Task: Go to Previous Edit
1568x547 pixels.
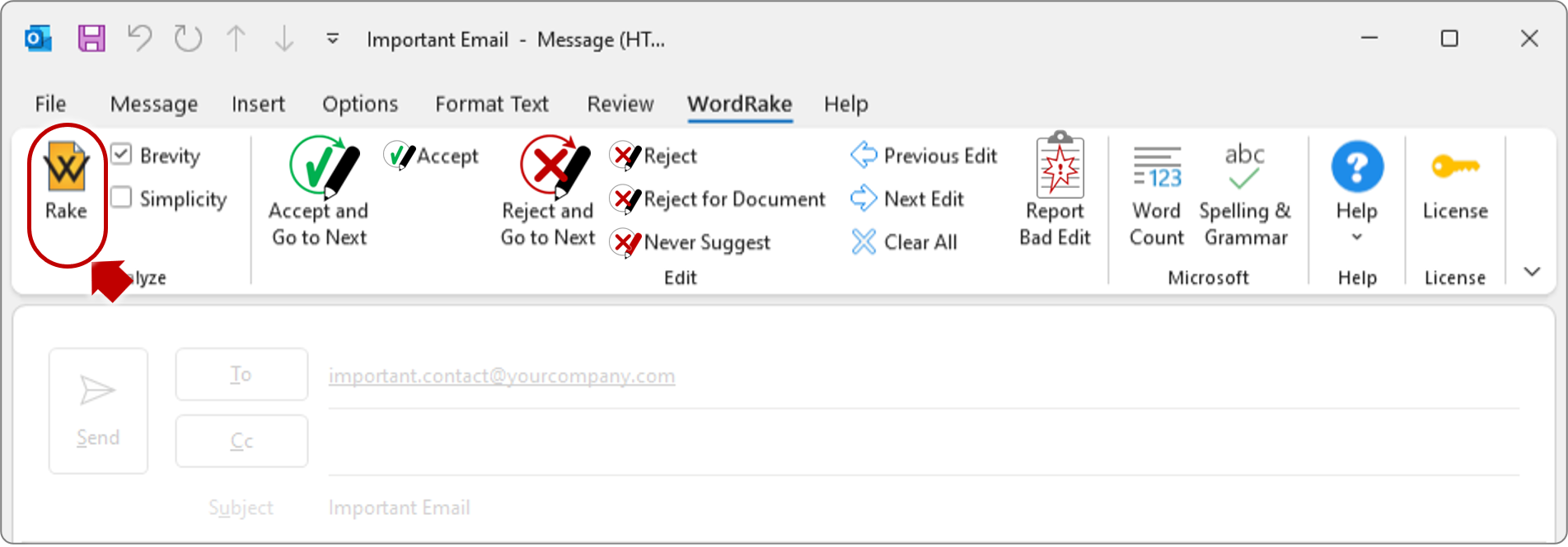Action: click(x=924, y=155)
